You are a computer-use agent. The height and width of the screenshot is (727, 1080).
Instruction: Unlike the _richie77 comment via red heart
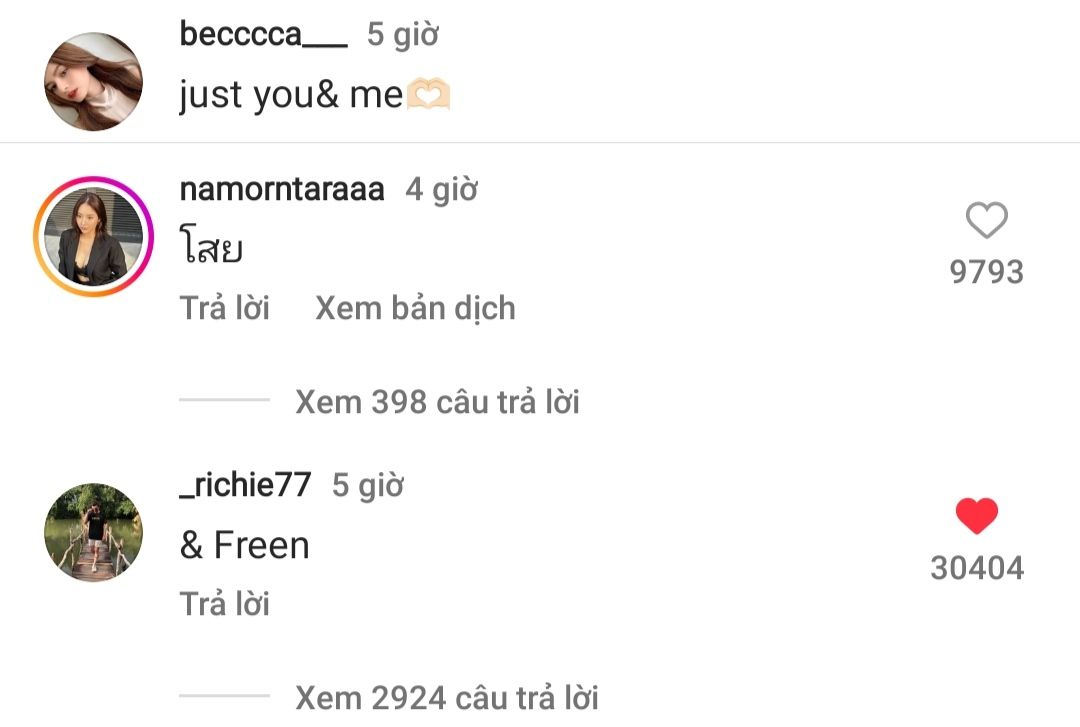(x=976, y=516)
